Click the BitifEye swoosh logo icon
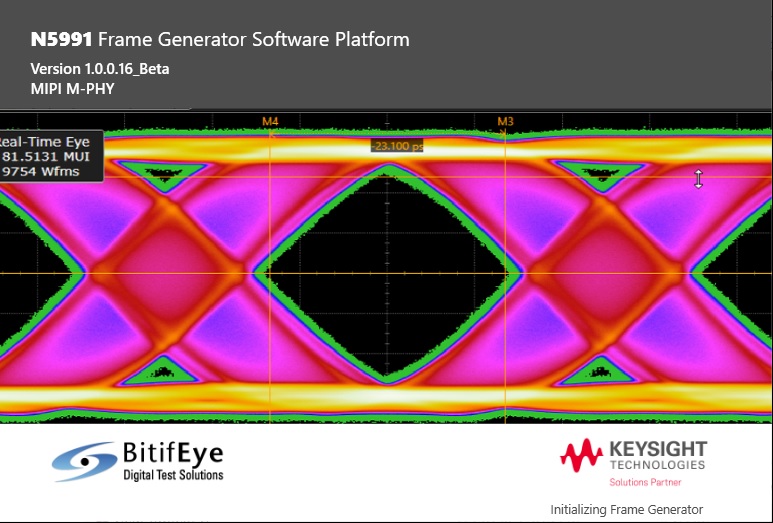773x523 pixels. (84, 460)
